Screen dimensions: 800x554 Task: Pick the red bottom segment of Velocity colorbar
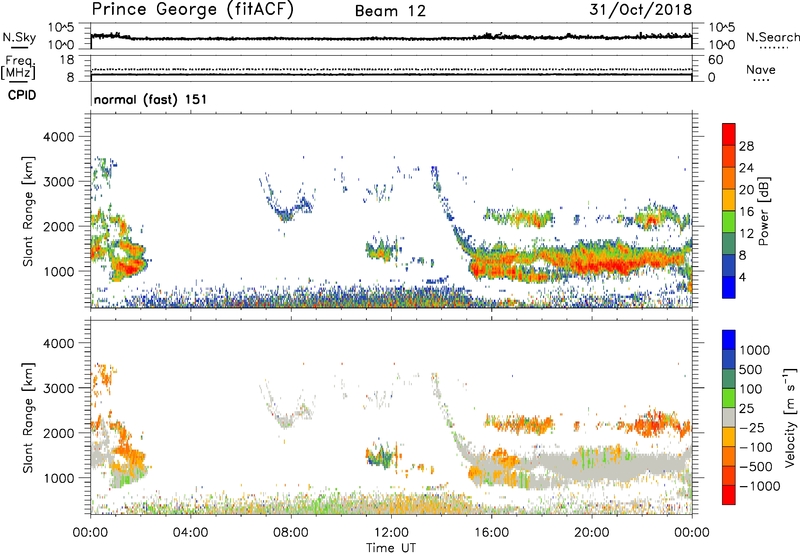(729, 495)
